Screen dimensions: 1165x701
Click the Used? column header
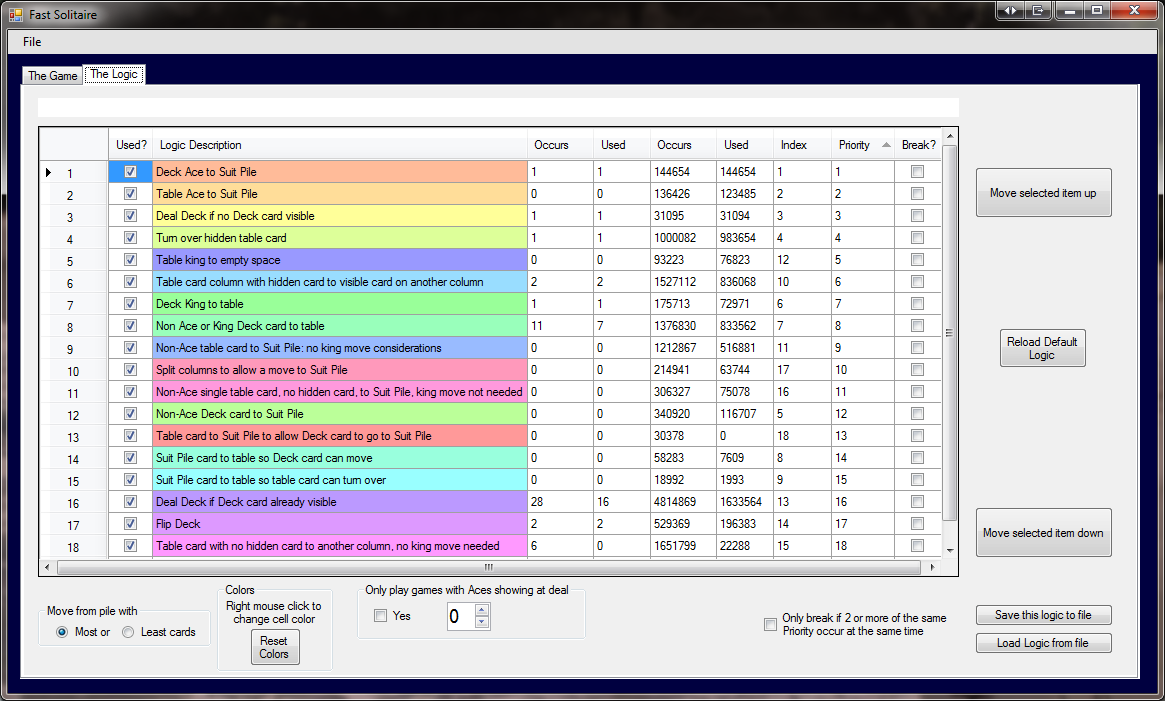[131, 145]
